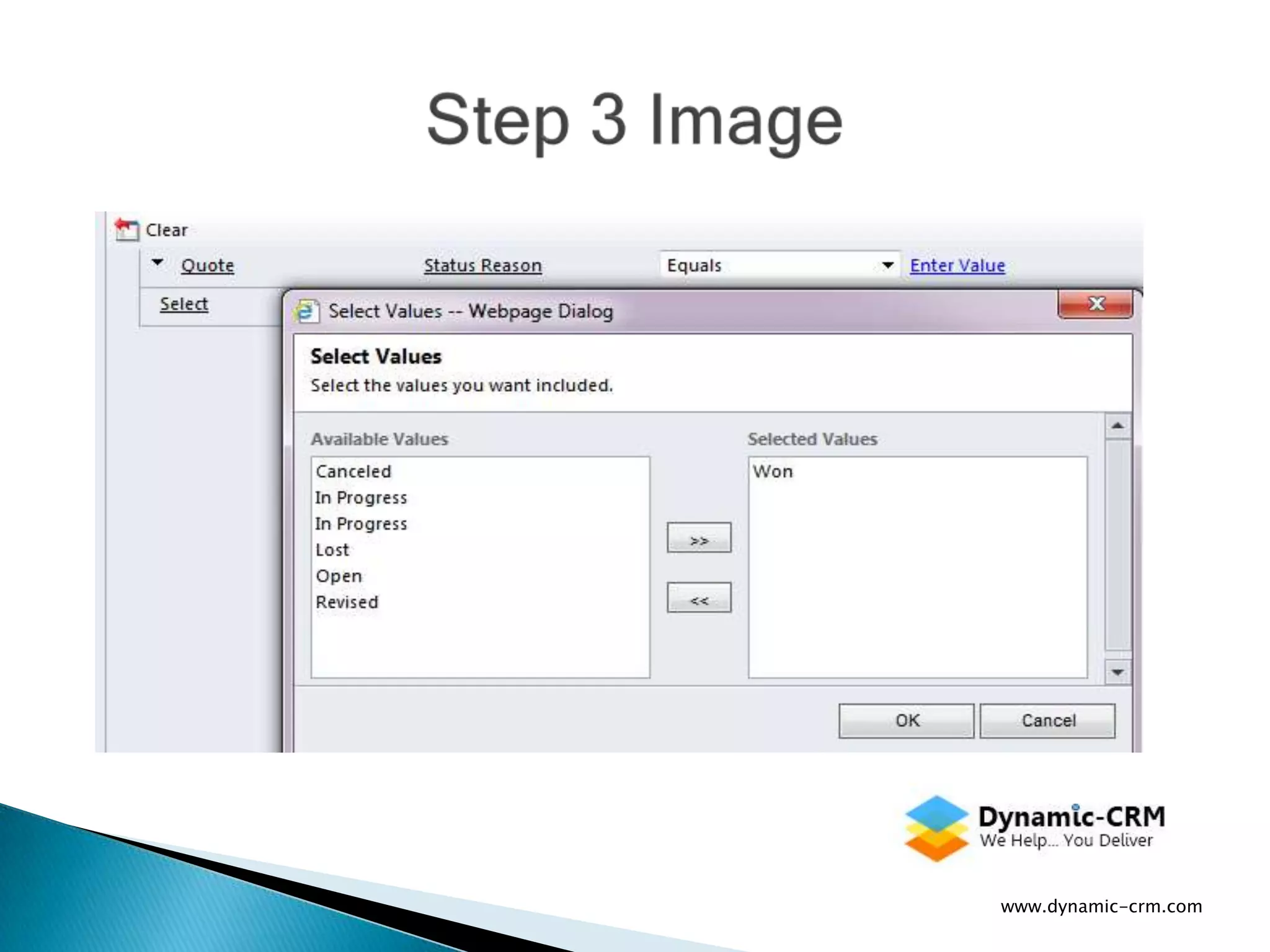Screen dimensions: 1270x952
Task: Click the Quote entity link
Action: click(x=207, y=265)
